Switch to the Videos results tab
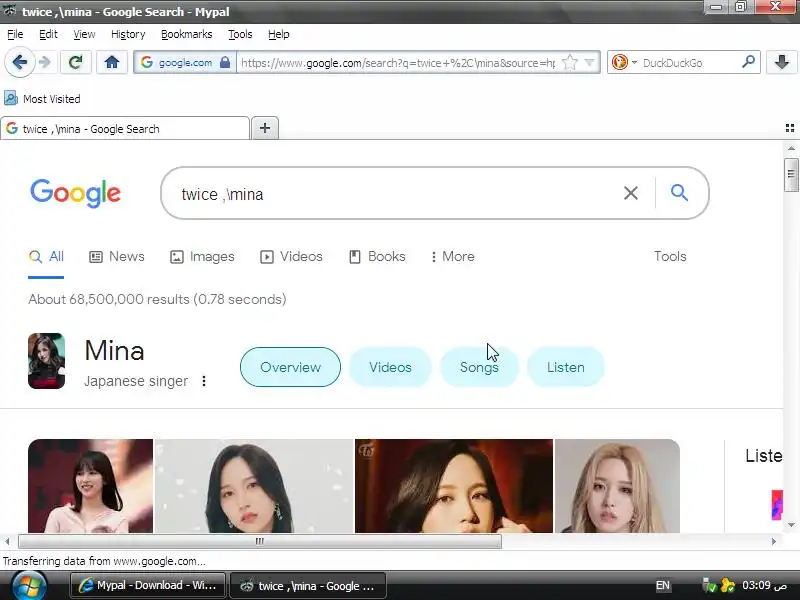The width and height of the screenshot is (800, 600). tap(291, 257)
